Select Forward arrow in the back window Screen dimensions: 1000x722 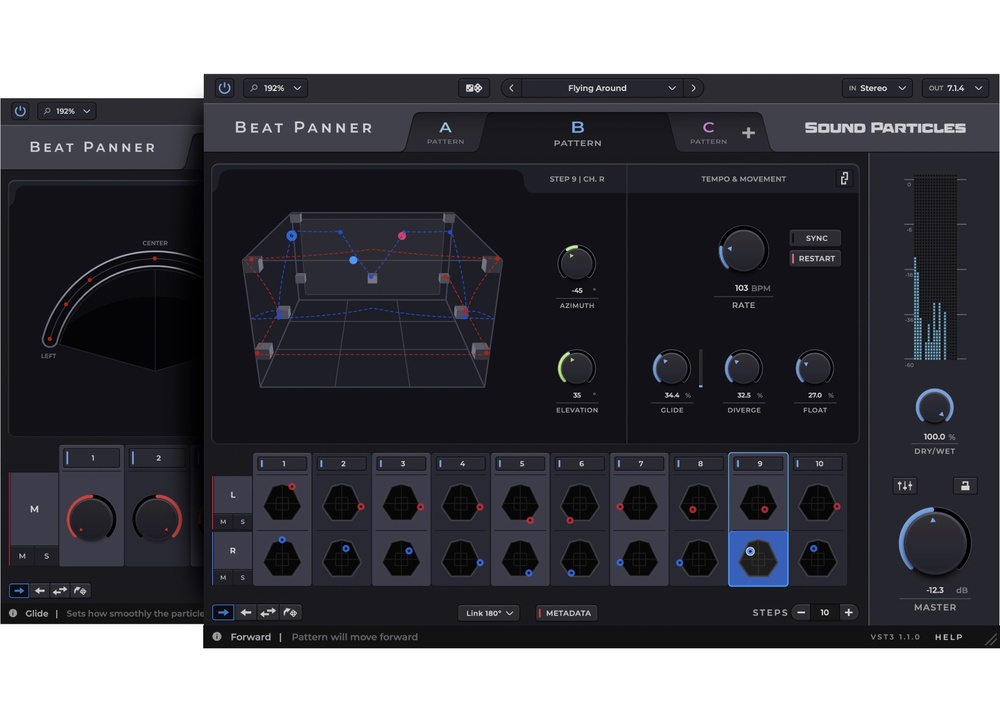19,591
